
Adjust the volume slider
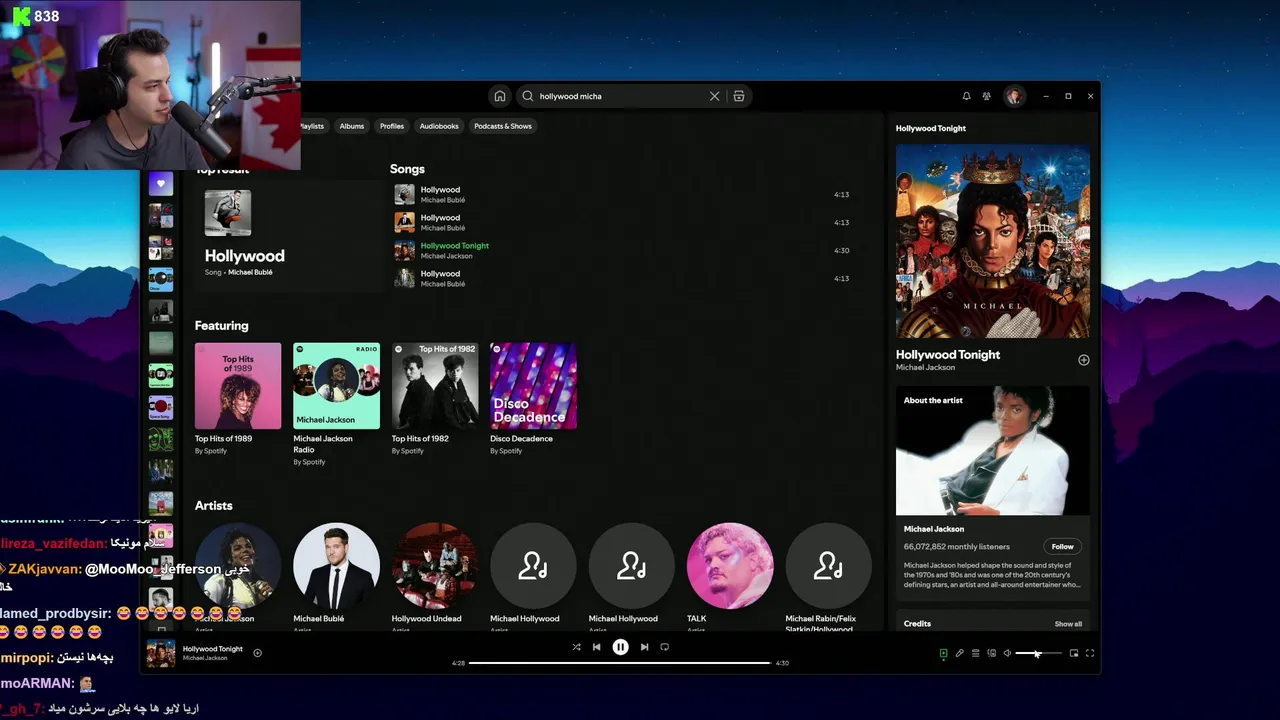(1038, 653)
